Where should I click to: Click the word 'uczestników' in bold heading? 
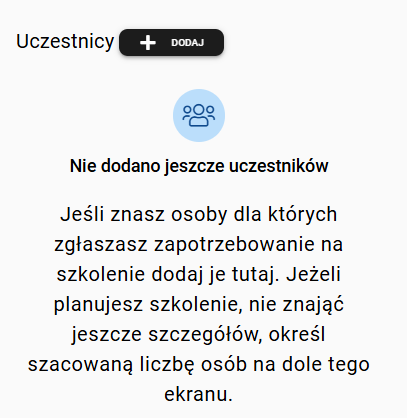[x=279, y=166]
